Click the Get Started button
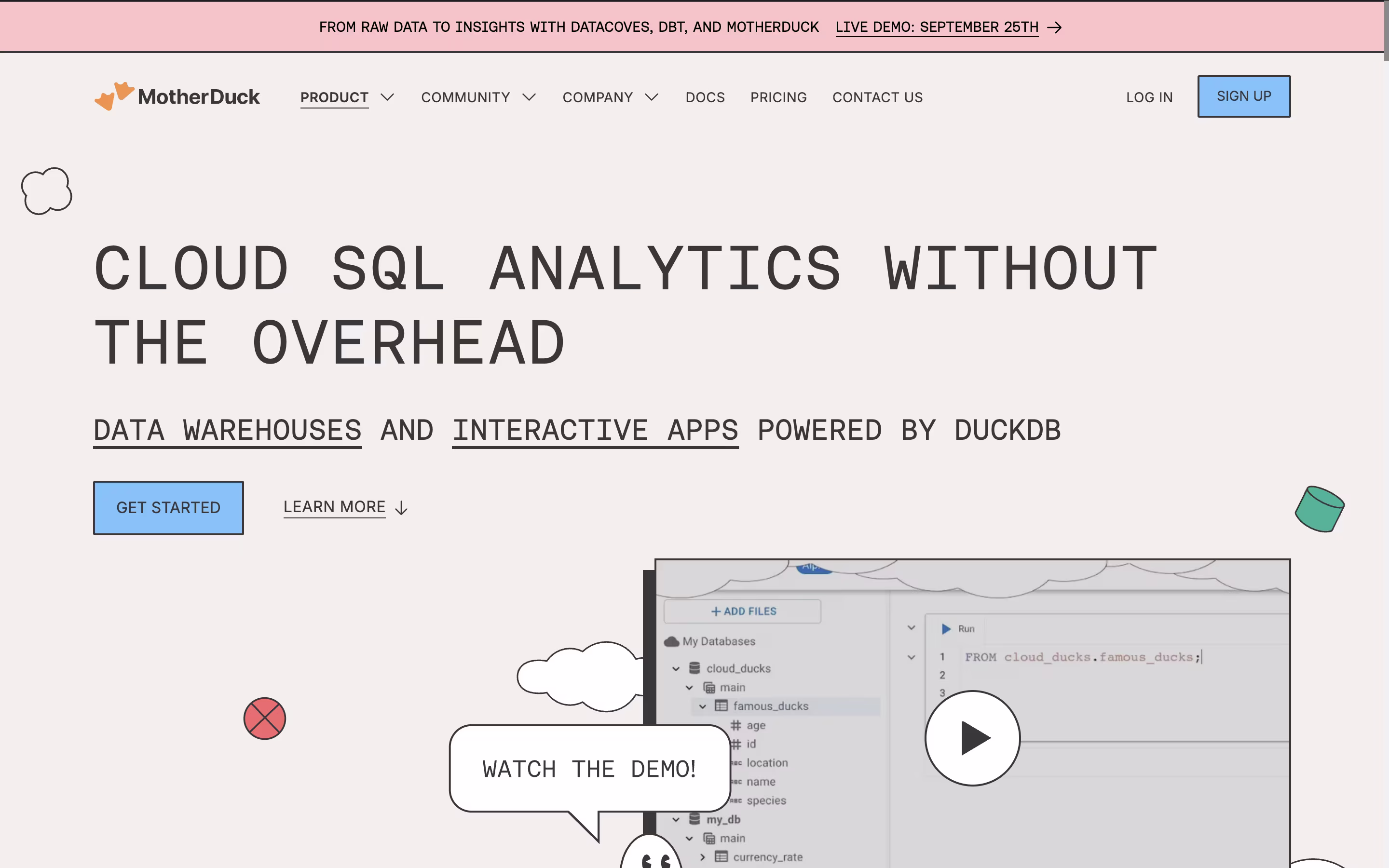1389x868 pixels. pos(168,508)
